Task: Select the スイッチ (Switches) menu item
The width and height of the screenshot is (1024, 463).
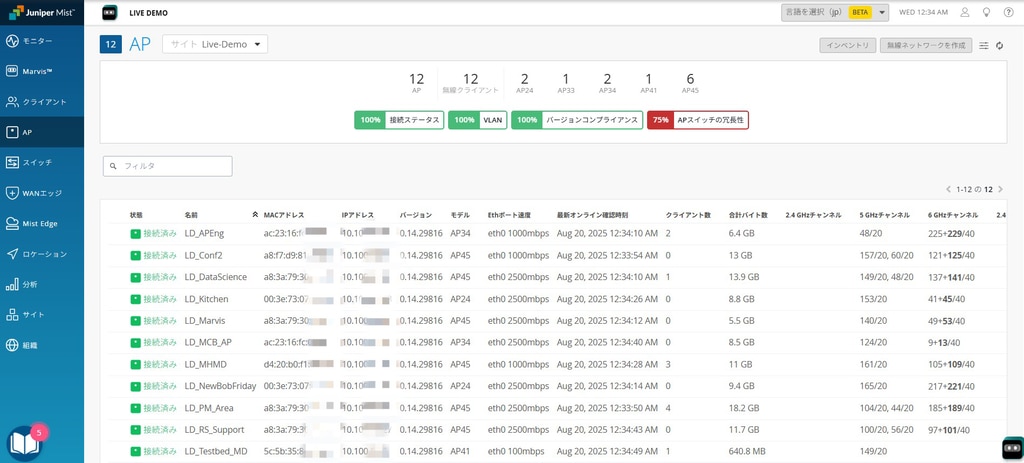Action: (x=42, y=162)
